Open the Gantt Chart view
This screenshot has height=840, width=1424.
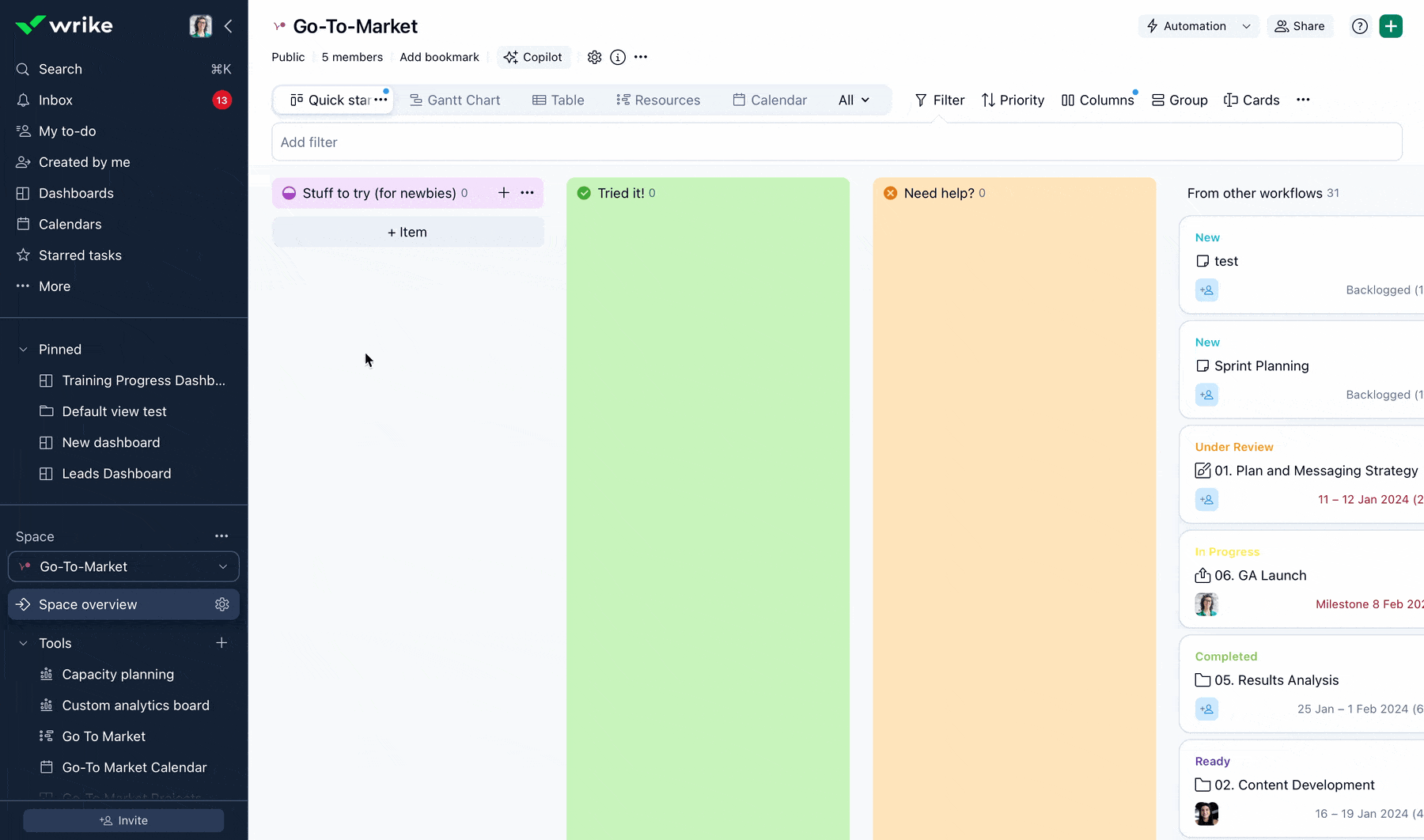[x=456, y=100]
